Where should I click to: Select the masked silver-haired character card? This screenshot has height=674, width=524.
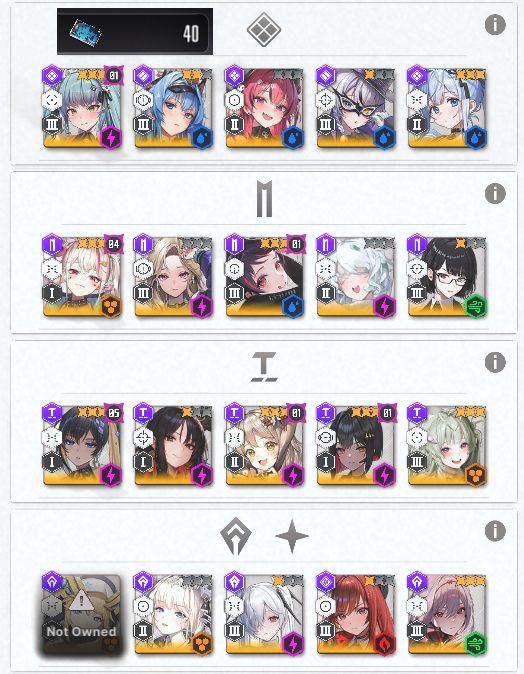pyautogui.click(x=355, y=107)
